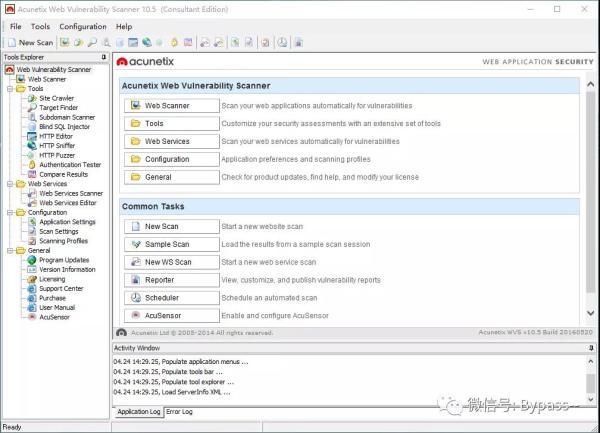Collapse the Configuration tree node
The height and width of the screenshot is (433, 600).
[9, 212]
